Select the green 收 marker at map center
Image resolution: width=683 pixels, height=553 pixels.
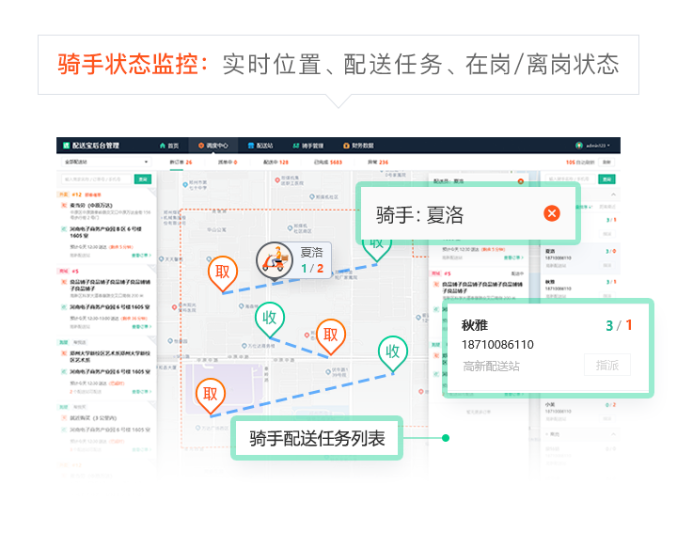pyautogui.click(x=269, y=319)
